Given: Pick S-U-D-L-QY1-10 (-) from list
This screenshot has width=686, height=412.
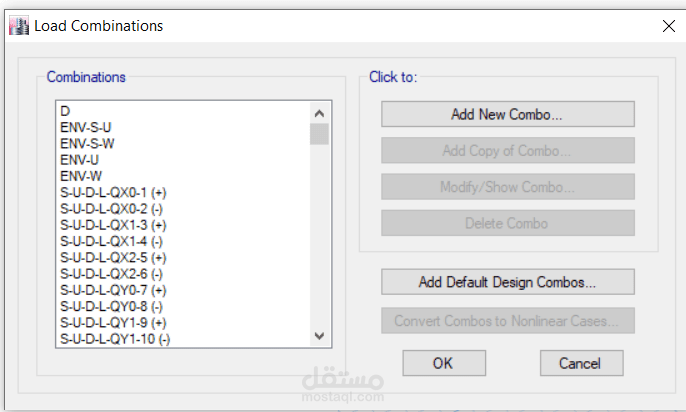Looking at the screenshot, I should (115, 339).
